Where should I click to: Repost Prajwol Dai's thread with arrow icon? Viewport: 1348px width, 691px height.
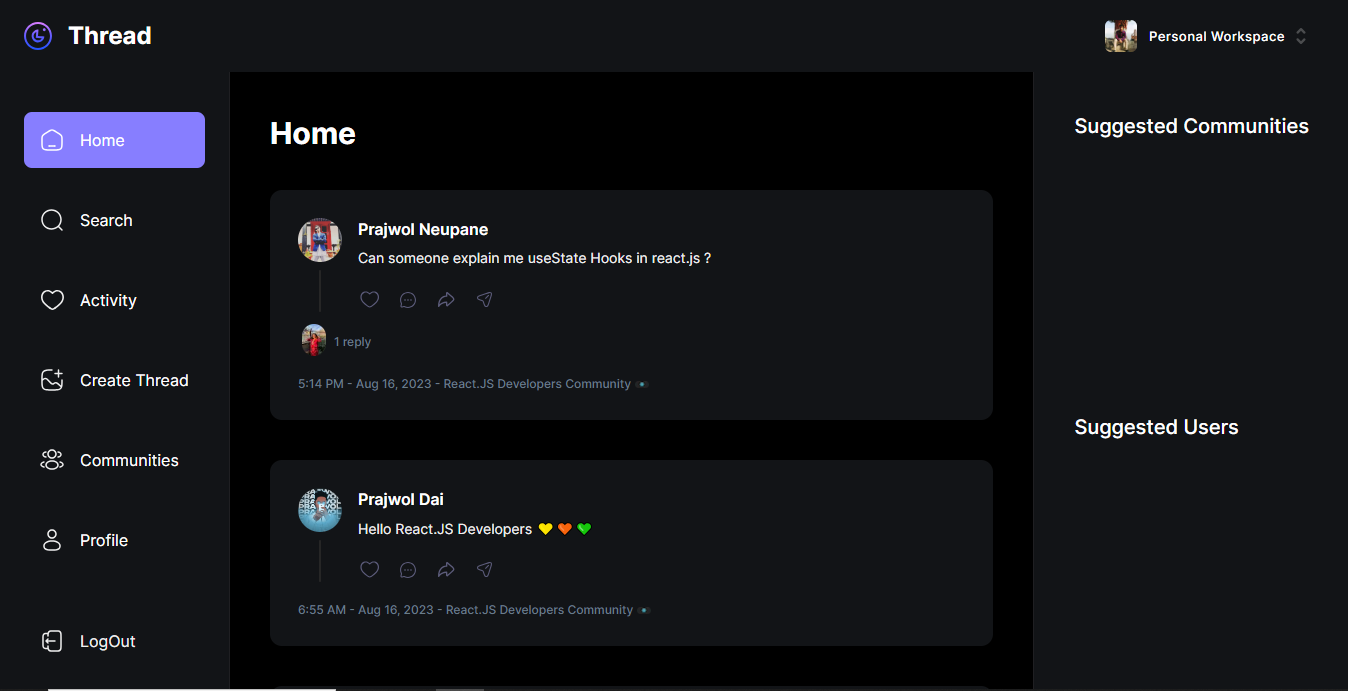446,570
